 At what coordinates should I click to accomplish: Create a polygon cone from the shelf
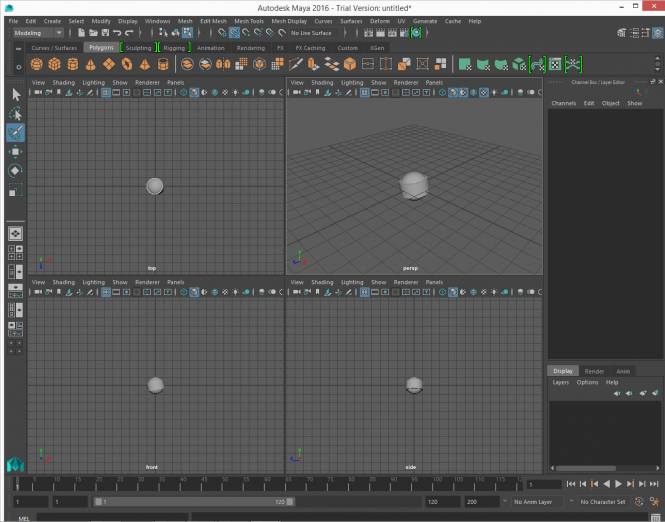90,64
